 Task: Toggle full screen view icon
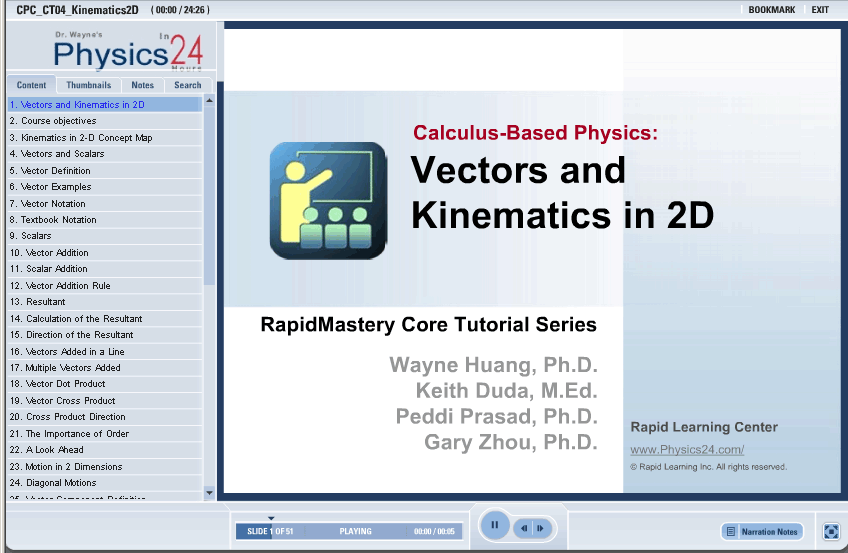pyautogui.click(x=830, y=532)
